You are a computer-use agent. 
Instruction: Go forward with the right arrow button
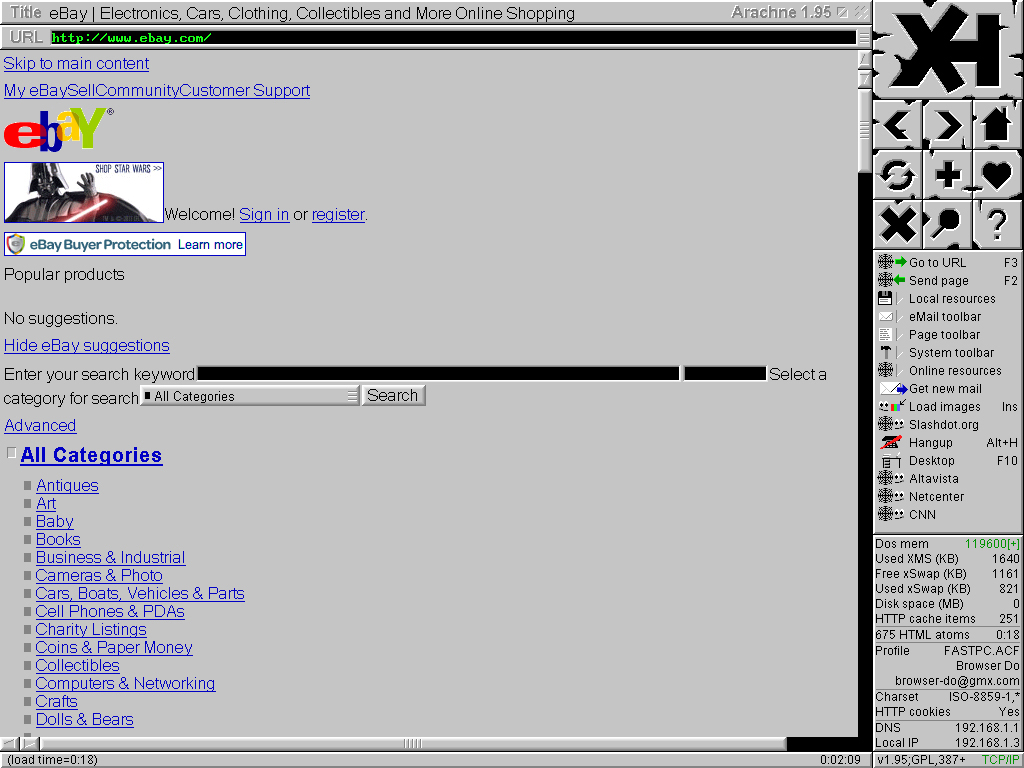(948, 125)
